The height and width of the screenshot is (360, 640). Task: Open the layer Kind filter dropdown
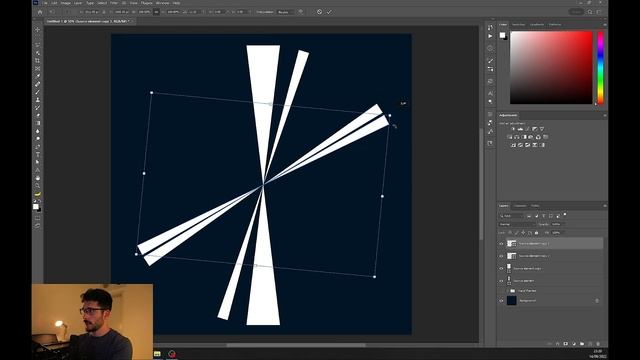pos(511,216)
